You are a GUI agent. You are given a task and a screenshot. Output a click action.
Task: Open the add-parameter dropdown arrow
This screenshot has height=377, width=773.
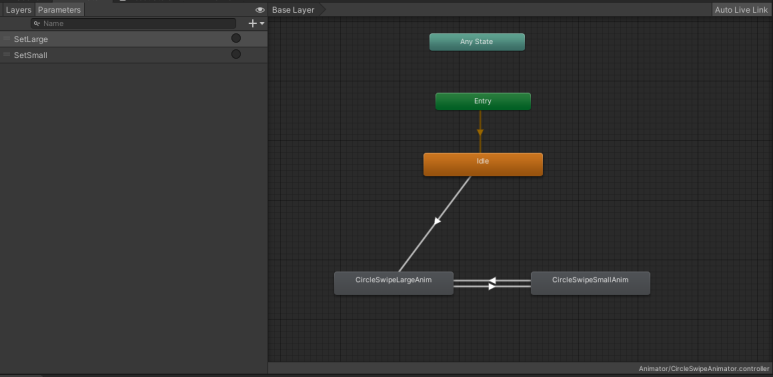point(262,23)
